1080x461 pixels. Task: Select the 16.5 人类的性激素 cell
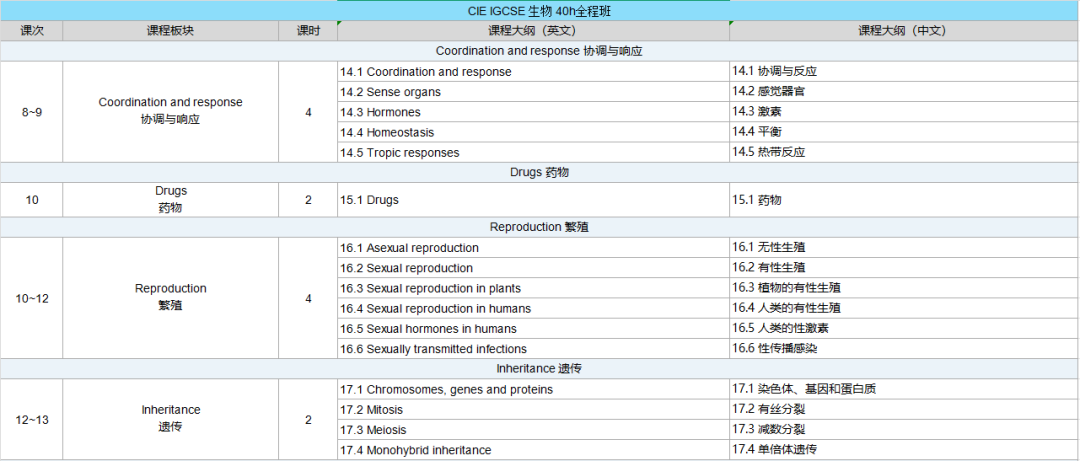(x=902, y=328)
